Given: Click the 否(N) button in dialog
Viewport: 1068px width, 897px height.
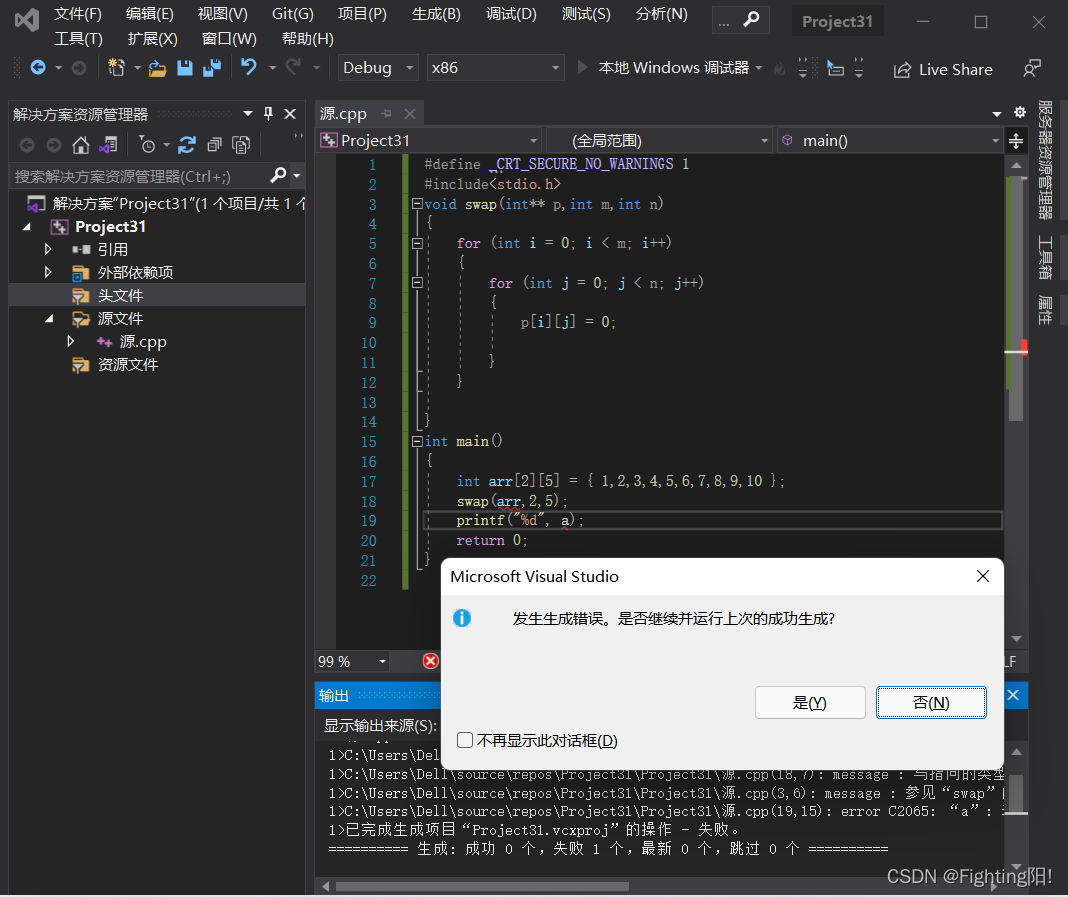Looking at the screenshot, I should click(931, 702).
